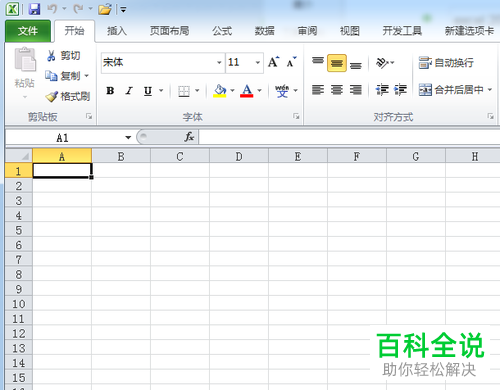The image size is (500, 390).
Task: Save the workbook using the floppy icon
Action: [34, 9]
